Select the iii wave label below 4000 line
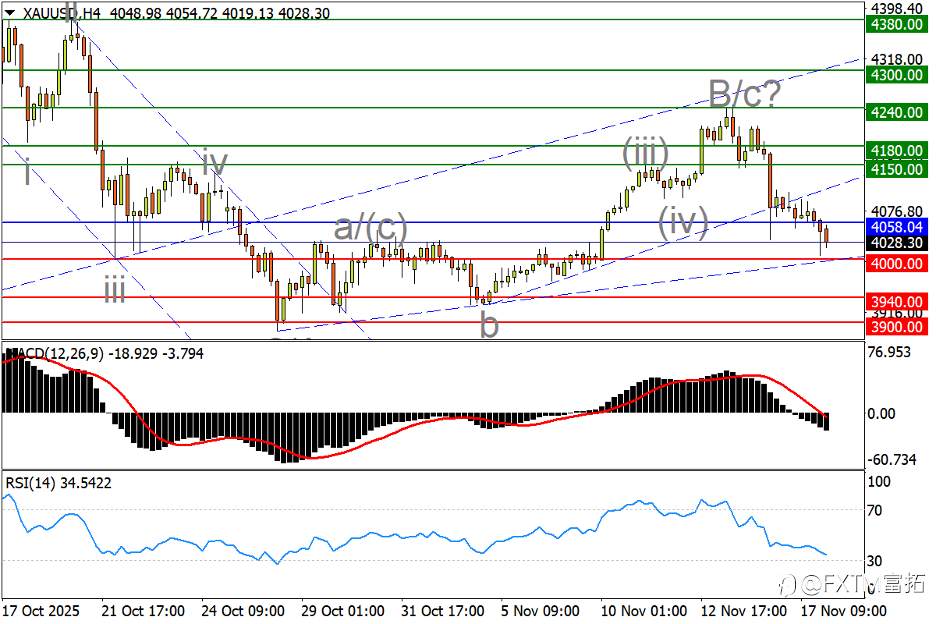Image resolution: width=936 pixels, height=624 pixels. click(115, 290)
